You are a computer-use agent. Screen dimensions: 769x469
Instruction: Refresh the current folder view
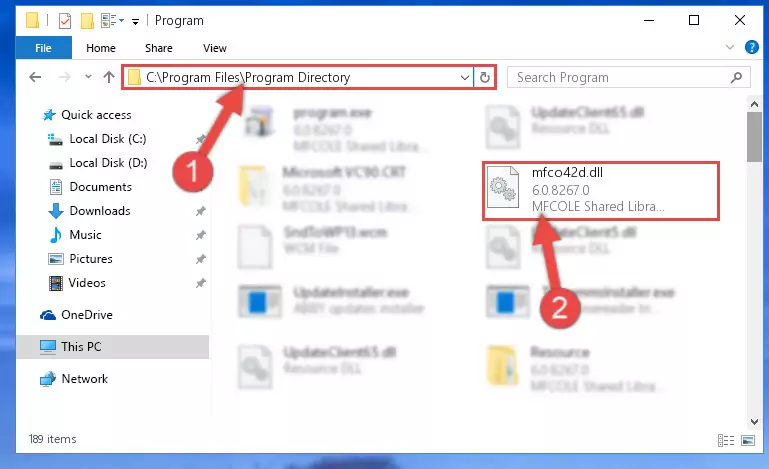485,78
